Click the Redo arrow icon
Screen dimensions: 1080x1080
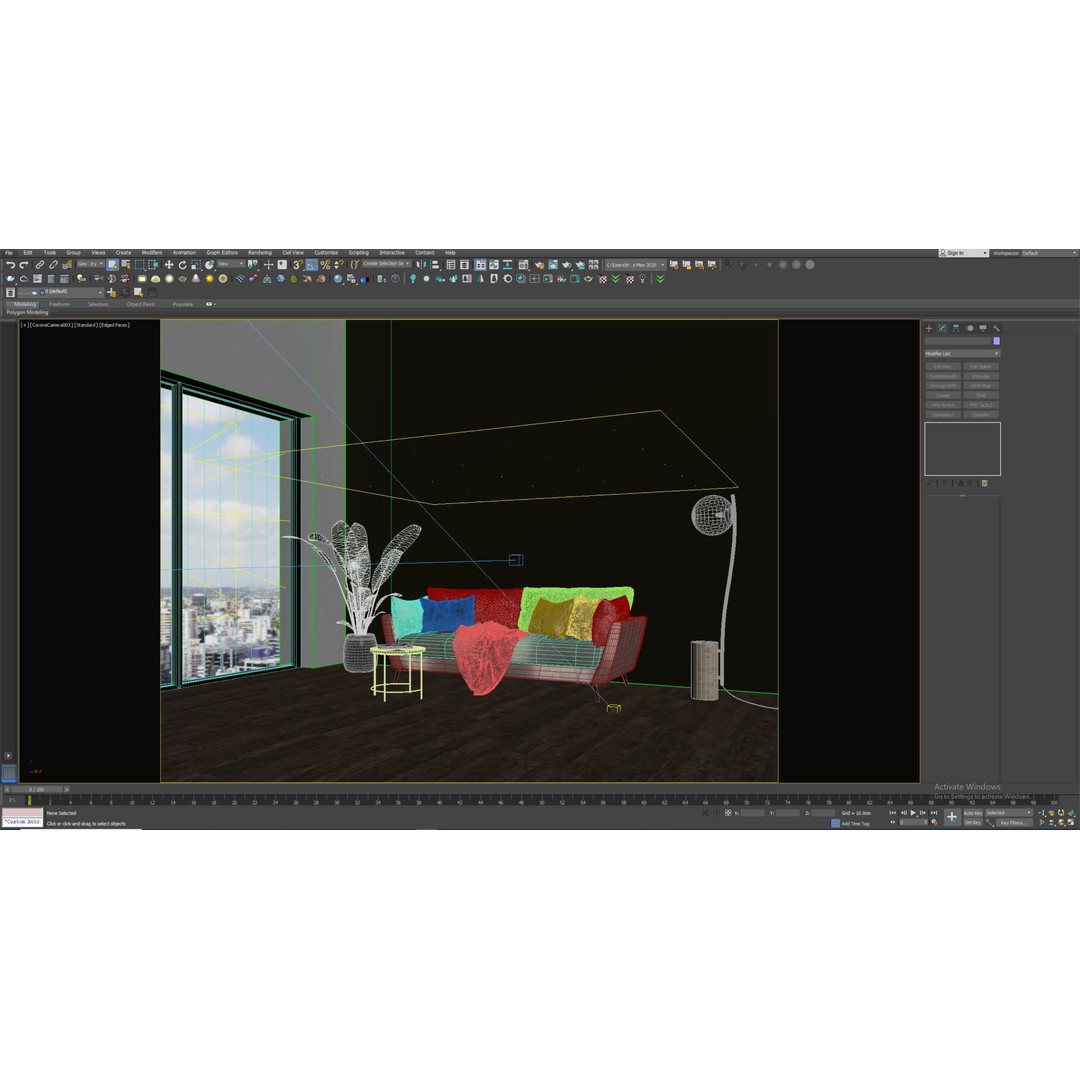coord(23,264)
